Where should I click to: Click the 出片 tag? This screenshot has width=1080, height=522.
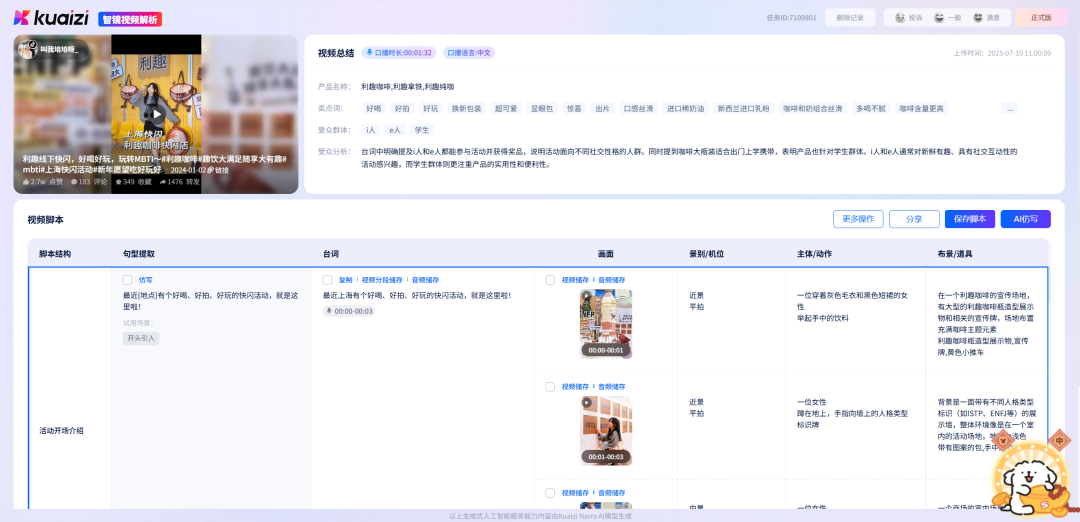(602, 109)
